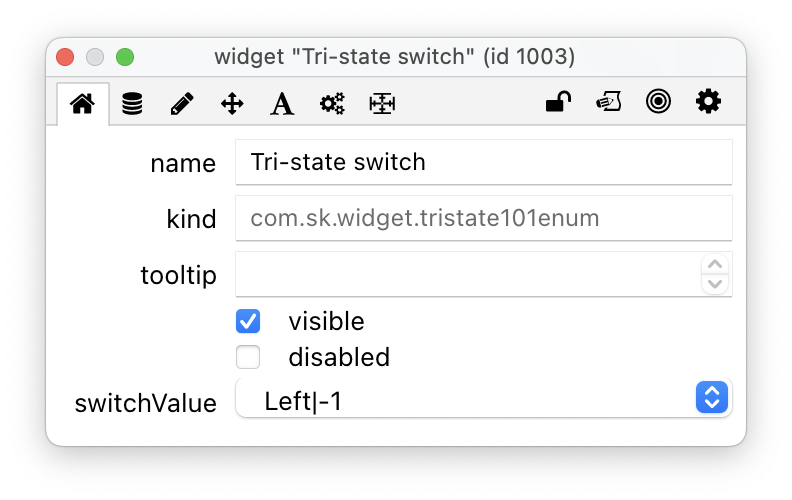Viewport: 792px width, 500px height.
Task: Click the hand holding paper icon
Action: [x=608, y=101]
